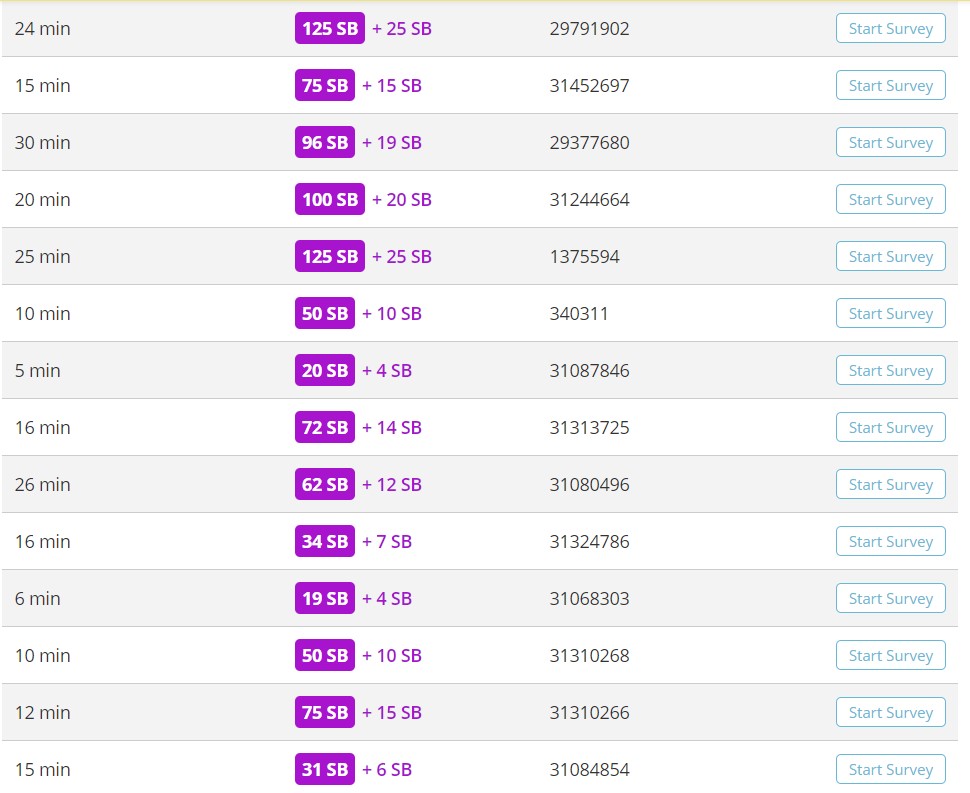
Task: Click the 20 min duration text
Action: [x=43, y=199]
